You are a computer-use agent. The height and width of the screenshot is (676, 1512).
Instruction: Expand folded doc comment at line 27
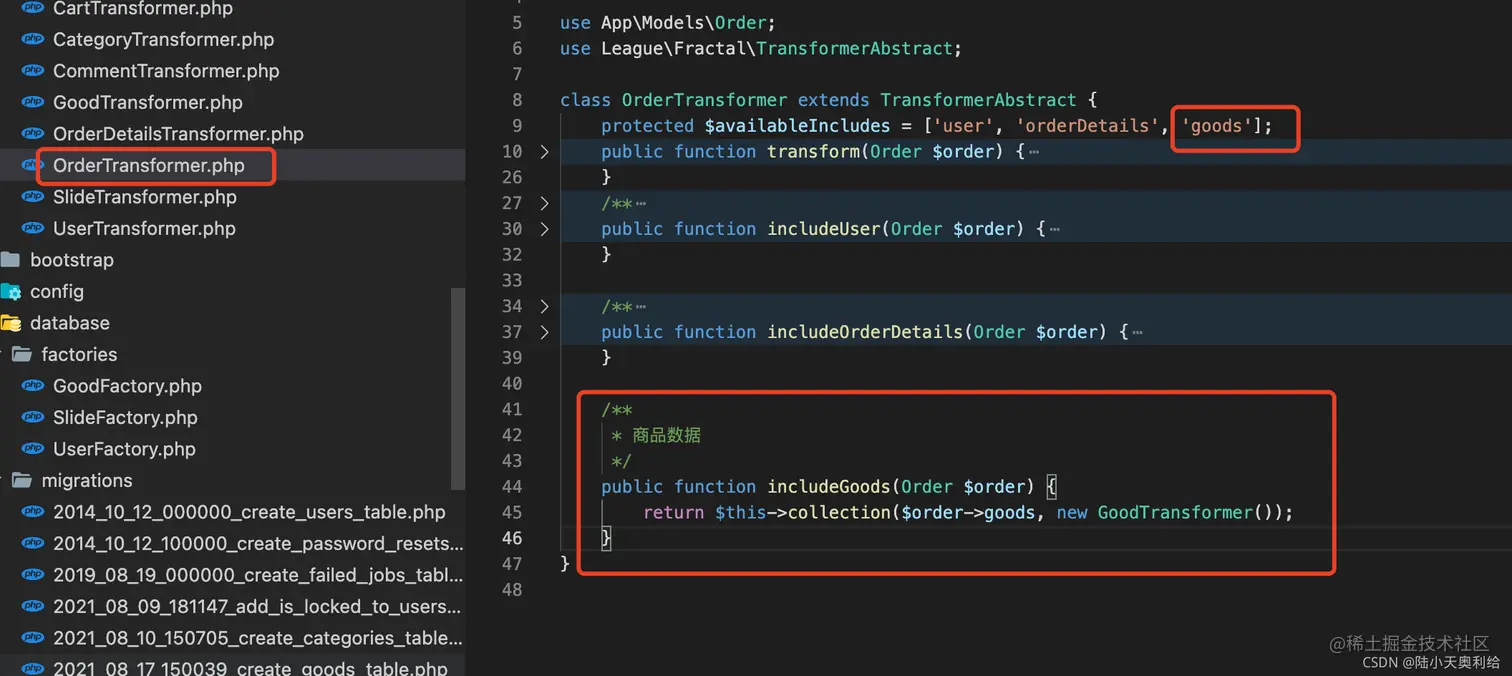click(x=544, y=203)
